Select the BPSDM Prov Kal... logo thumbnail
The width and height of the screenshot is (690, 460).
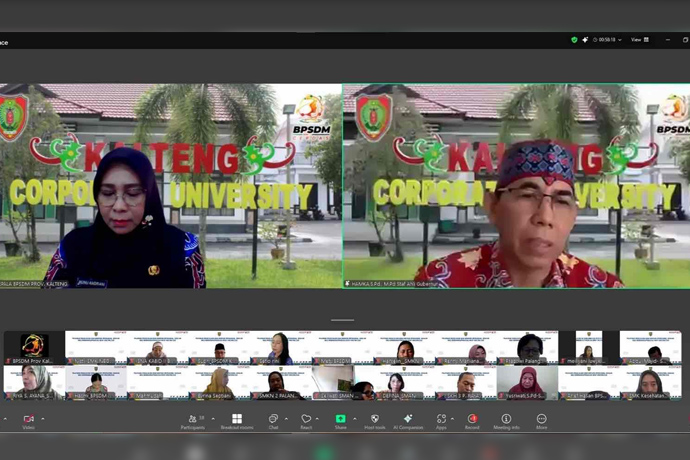pyautogui.click(x=34, y=348)
